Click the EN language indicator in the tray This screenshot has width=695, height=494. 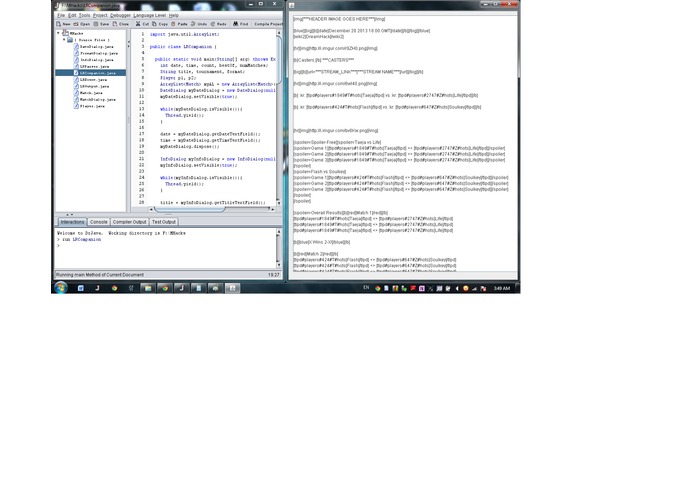[366, 288]
